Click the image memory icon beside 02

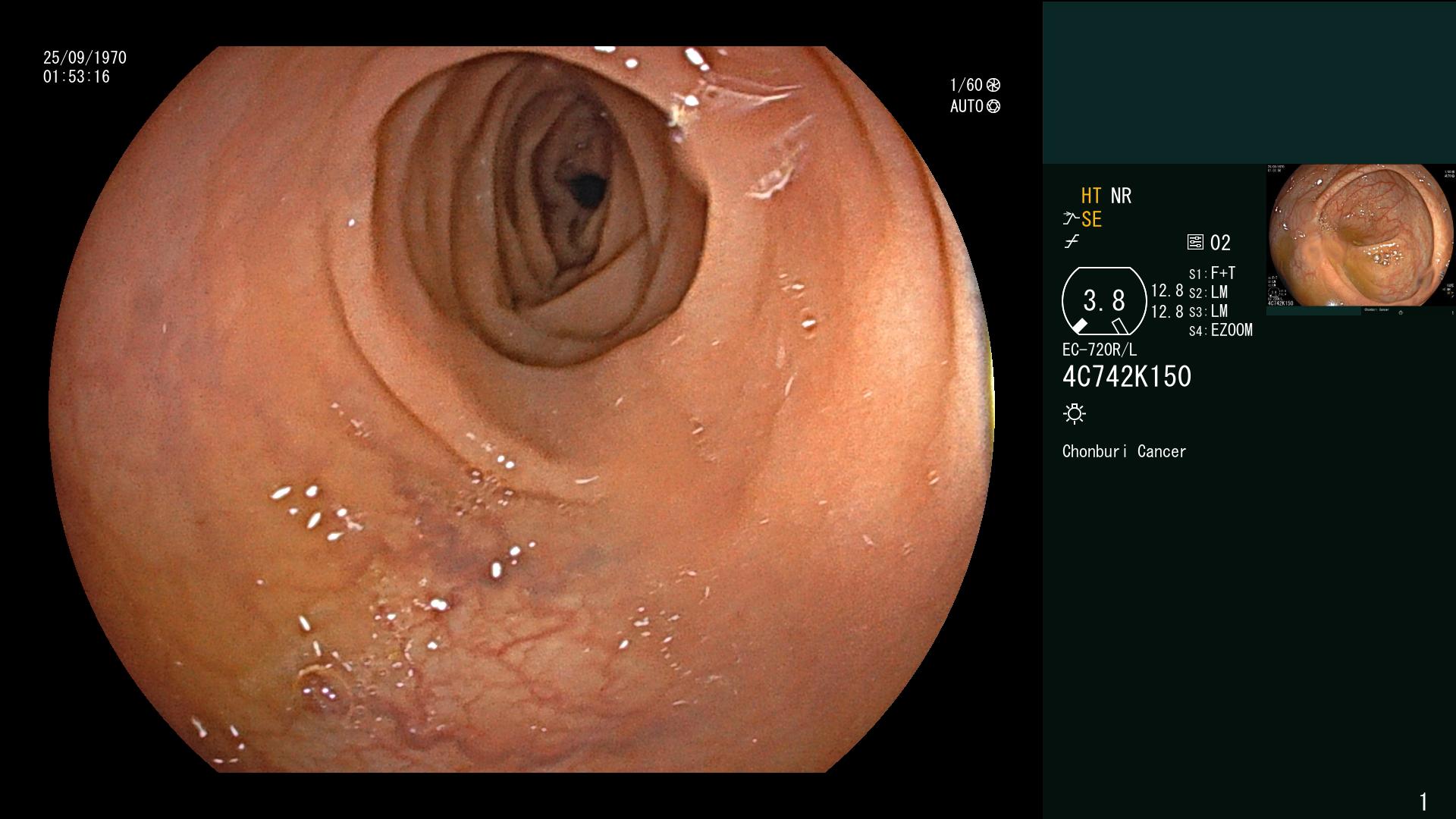(1195, 243)
